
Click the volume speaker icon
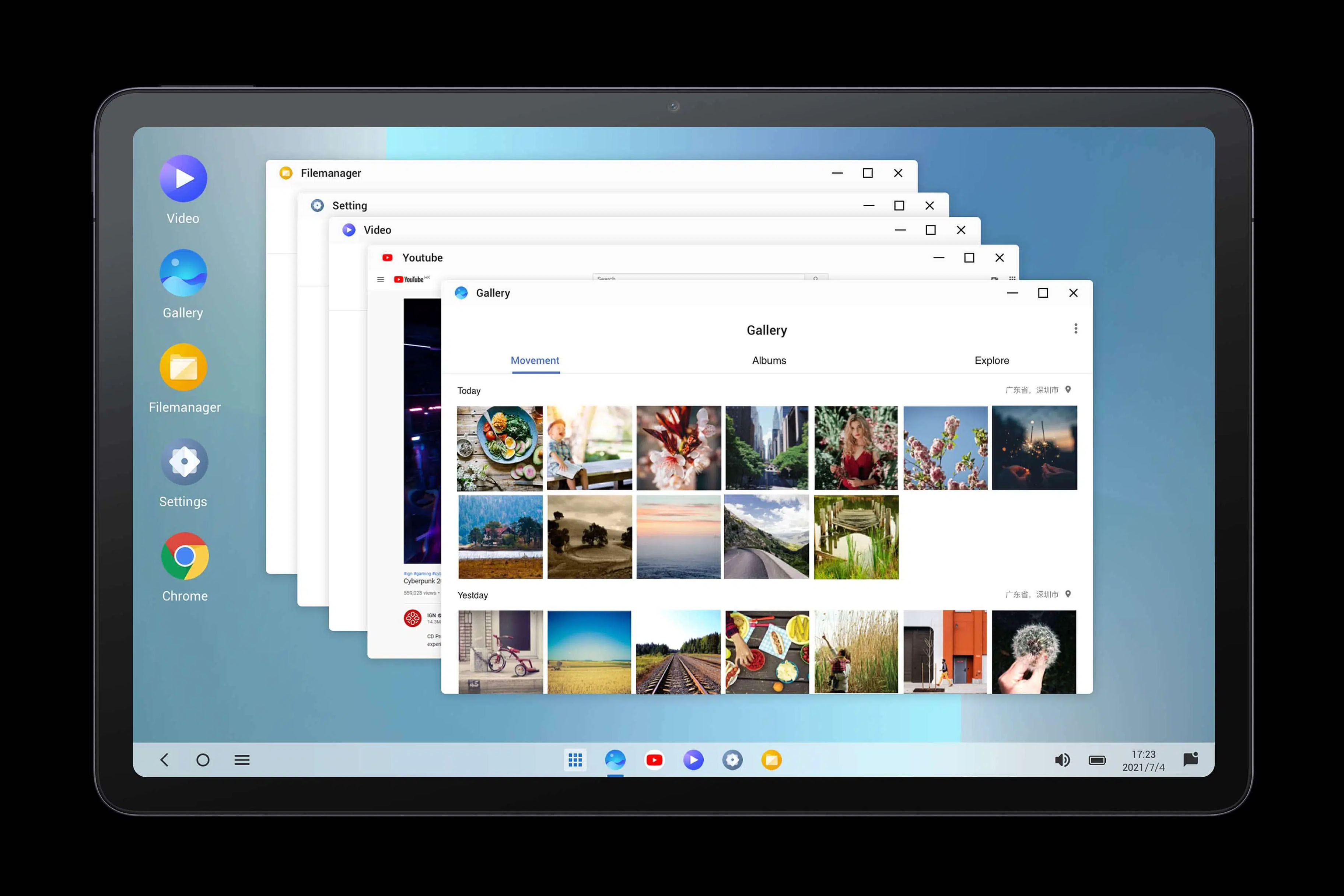pos(1062,760)
